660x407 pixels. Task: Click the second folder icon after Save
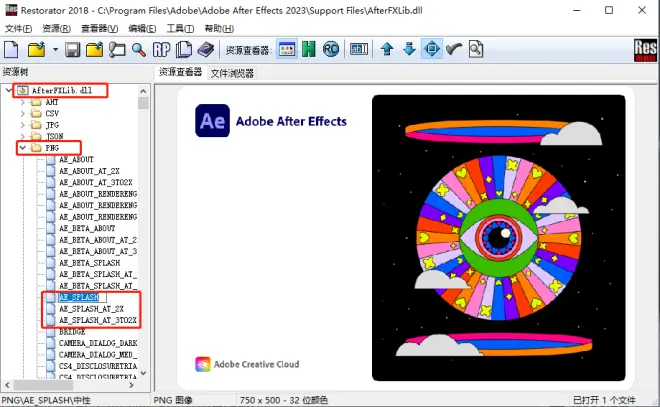coord(95,49)
